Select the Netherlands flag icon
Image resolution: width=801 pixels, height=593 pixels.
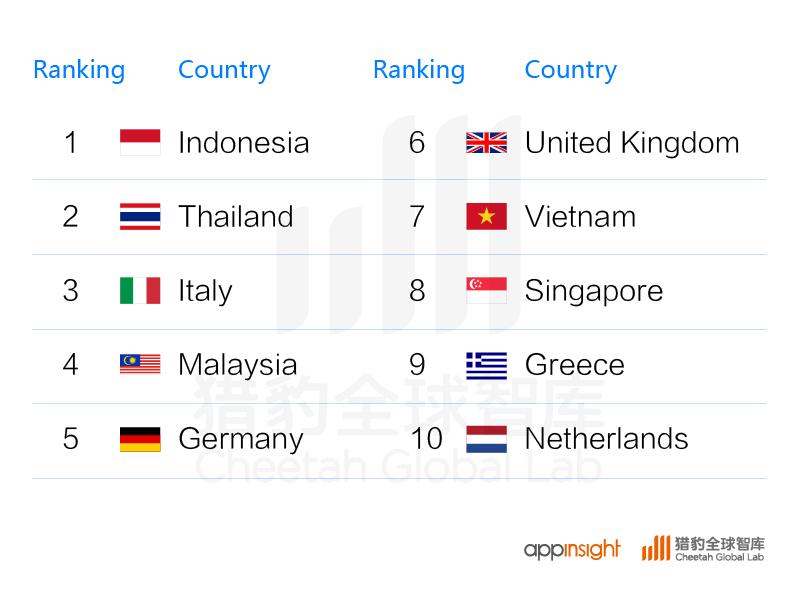tap(486, 439)
